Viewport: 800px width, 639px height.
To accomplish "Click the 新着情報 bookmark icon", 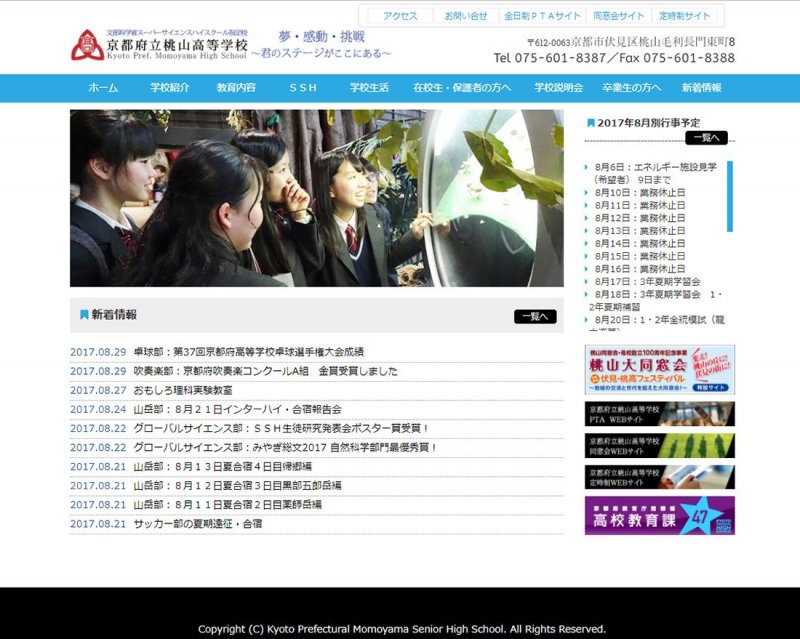I will point(84,315).
